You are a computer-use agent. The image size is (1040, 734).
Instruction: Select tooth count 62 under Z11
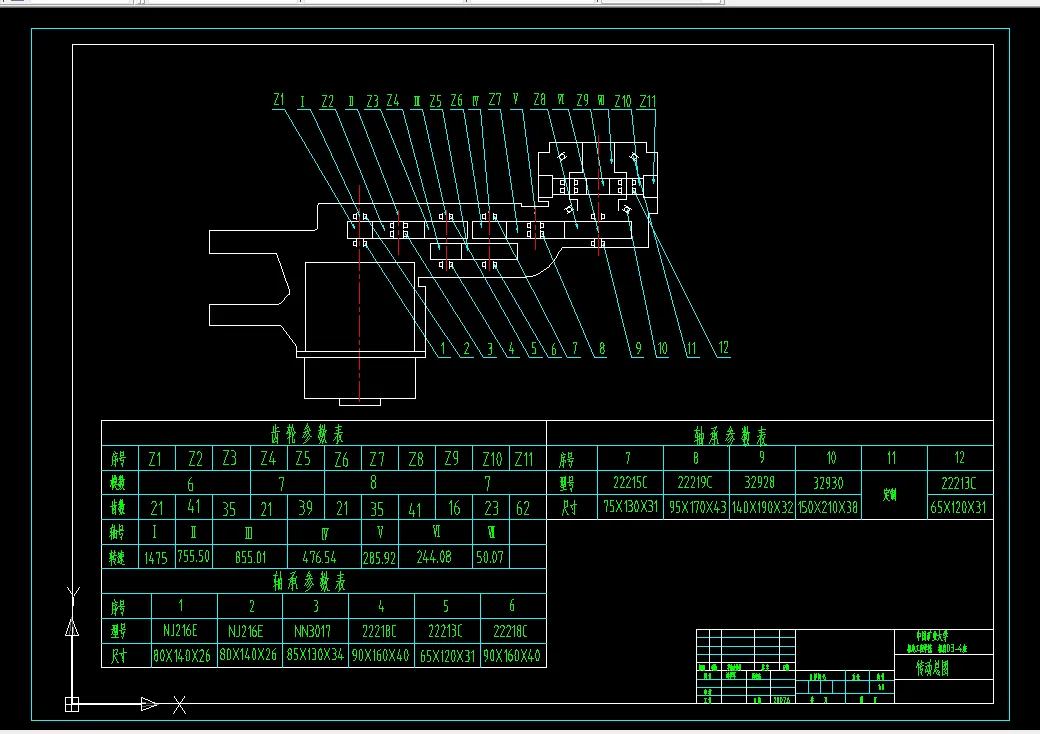tap(523, 508)
